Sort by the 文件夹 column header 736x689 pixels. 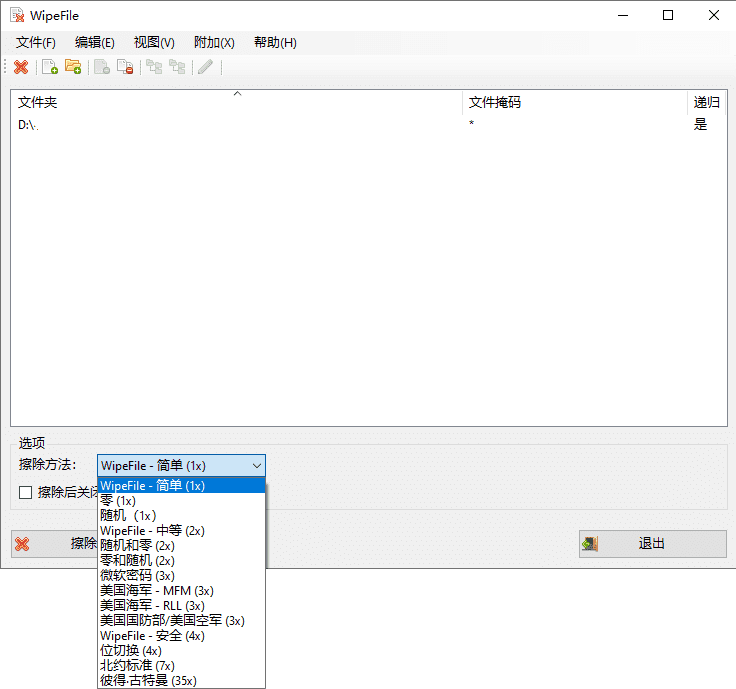236,102
